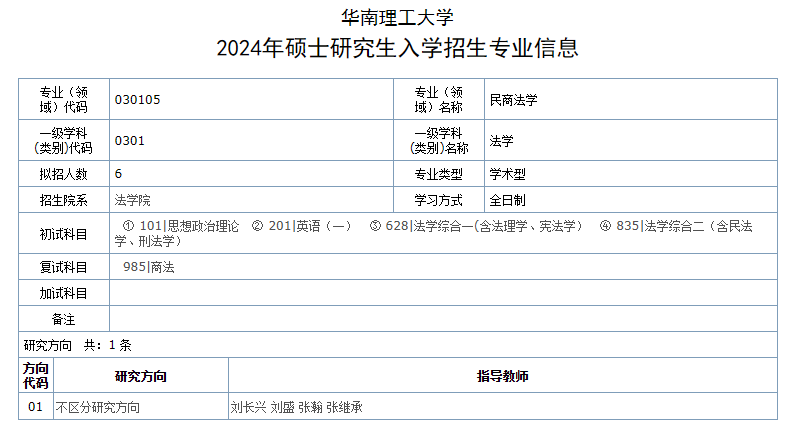Click the 法学院 department value
790x427 pixels.
tap(132, 200)
